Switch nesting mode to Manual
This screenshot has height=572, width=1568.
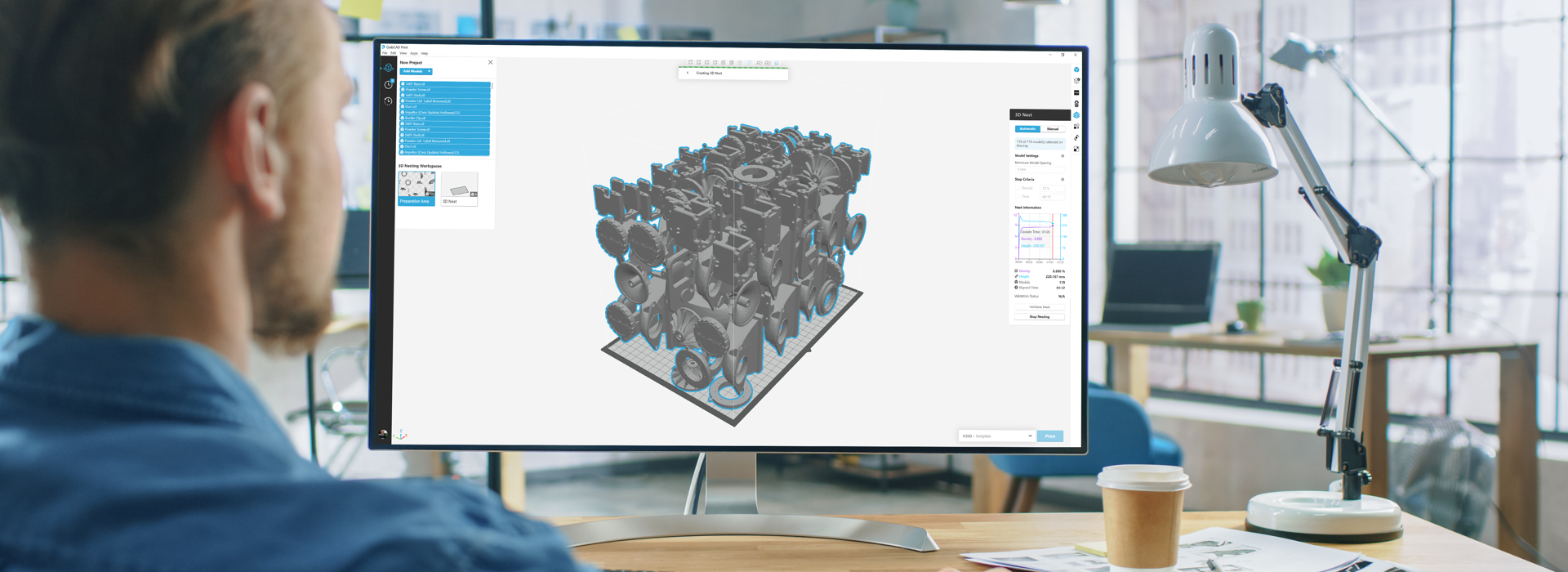[1053, 129]
